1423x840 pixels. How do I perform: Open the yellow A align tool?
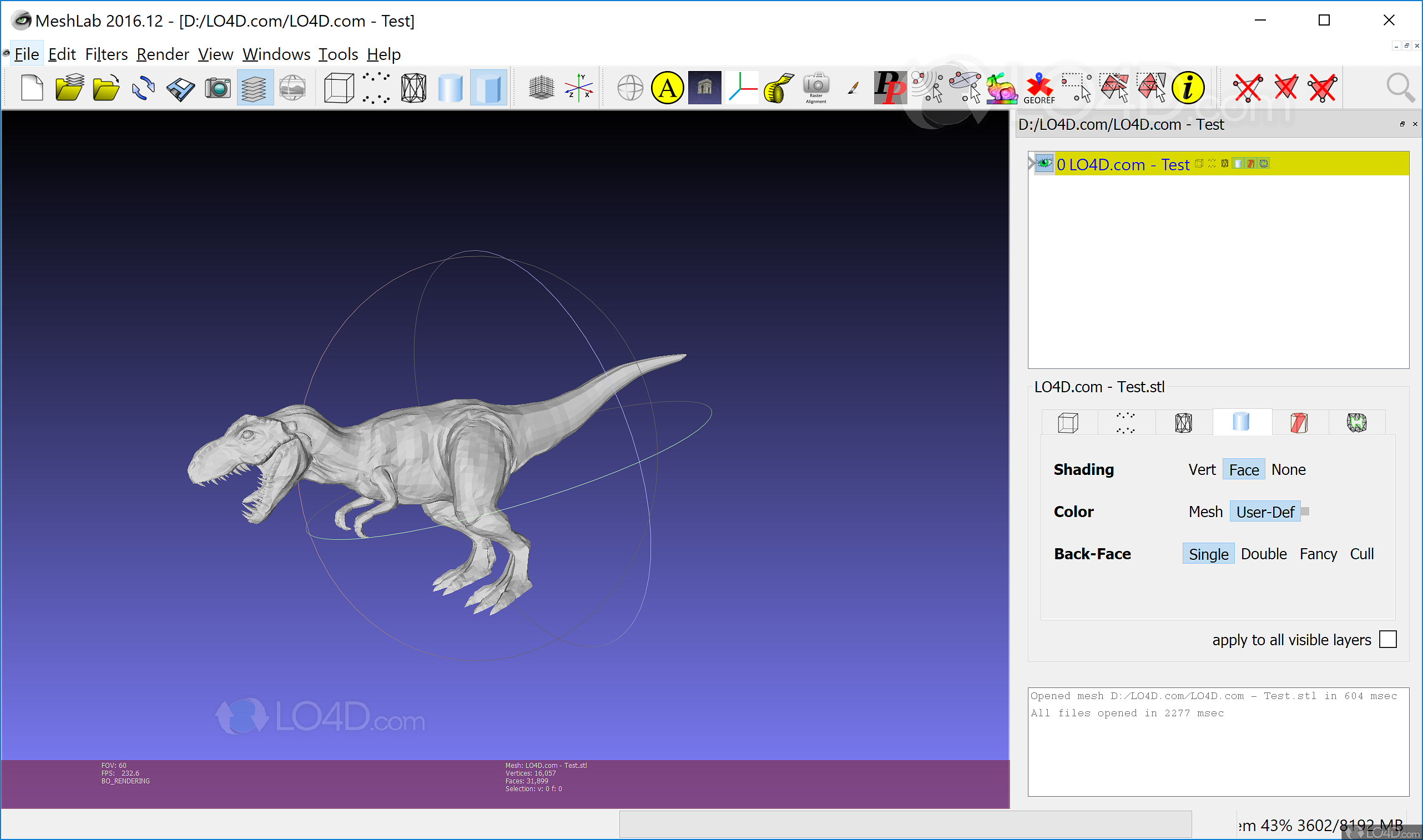667,88
